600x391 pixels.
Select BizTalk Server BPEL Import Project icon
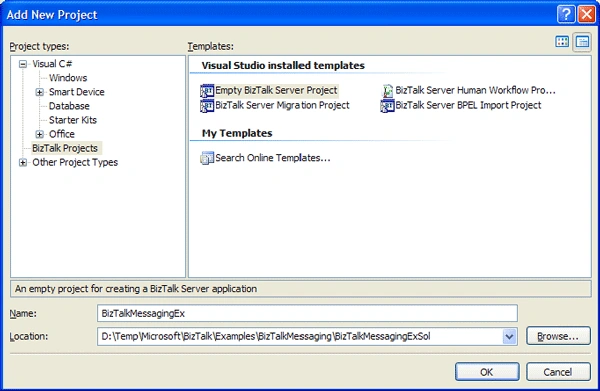coord(387,106)
